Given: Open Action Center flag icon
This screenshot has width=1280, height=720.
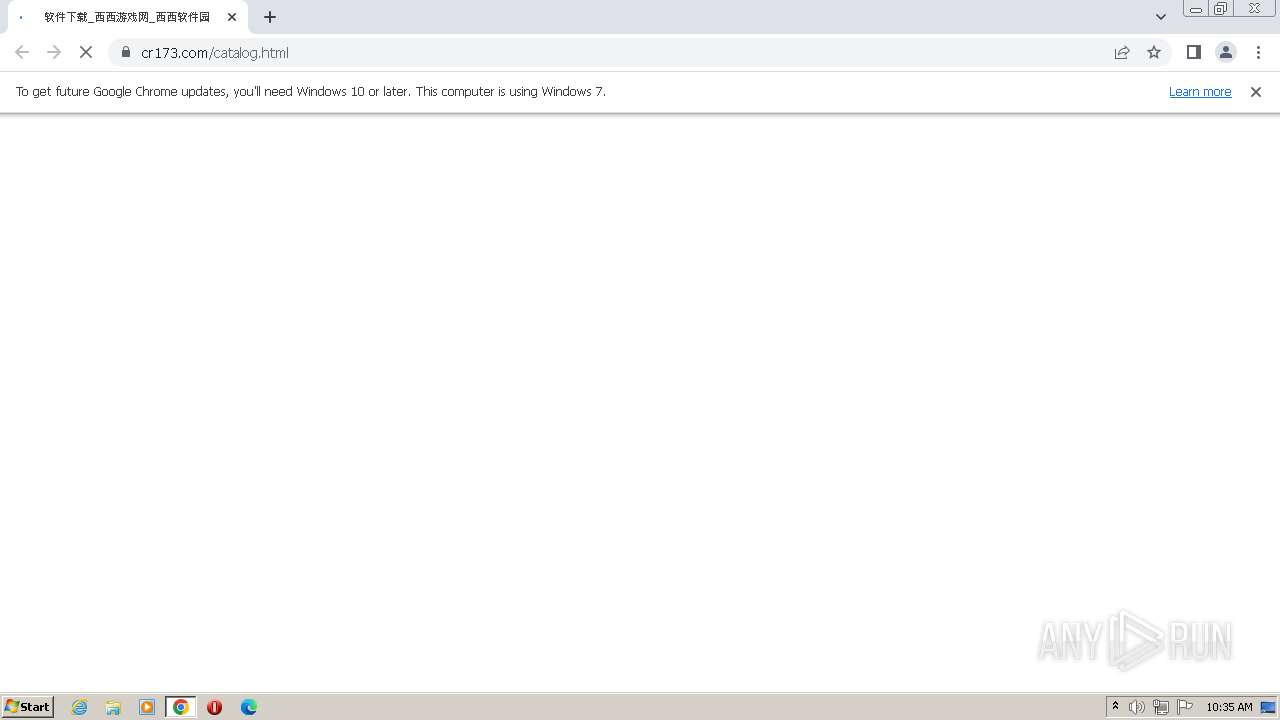Looking at the screenshot, I should tap(1185, 707).
